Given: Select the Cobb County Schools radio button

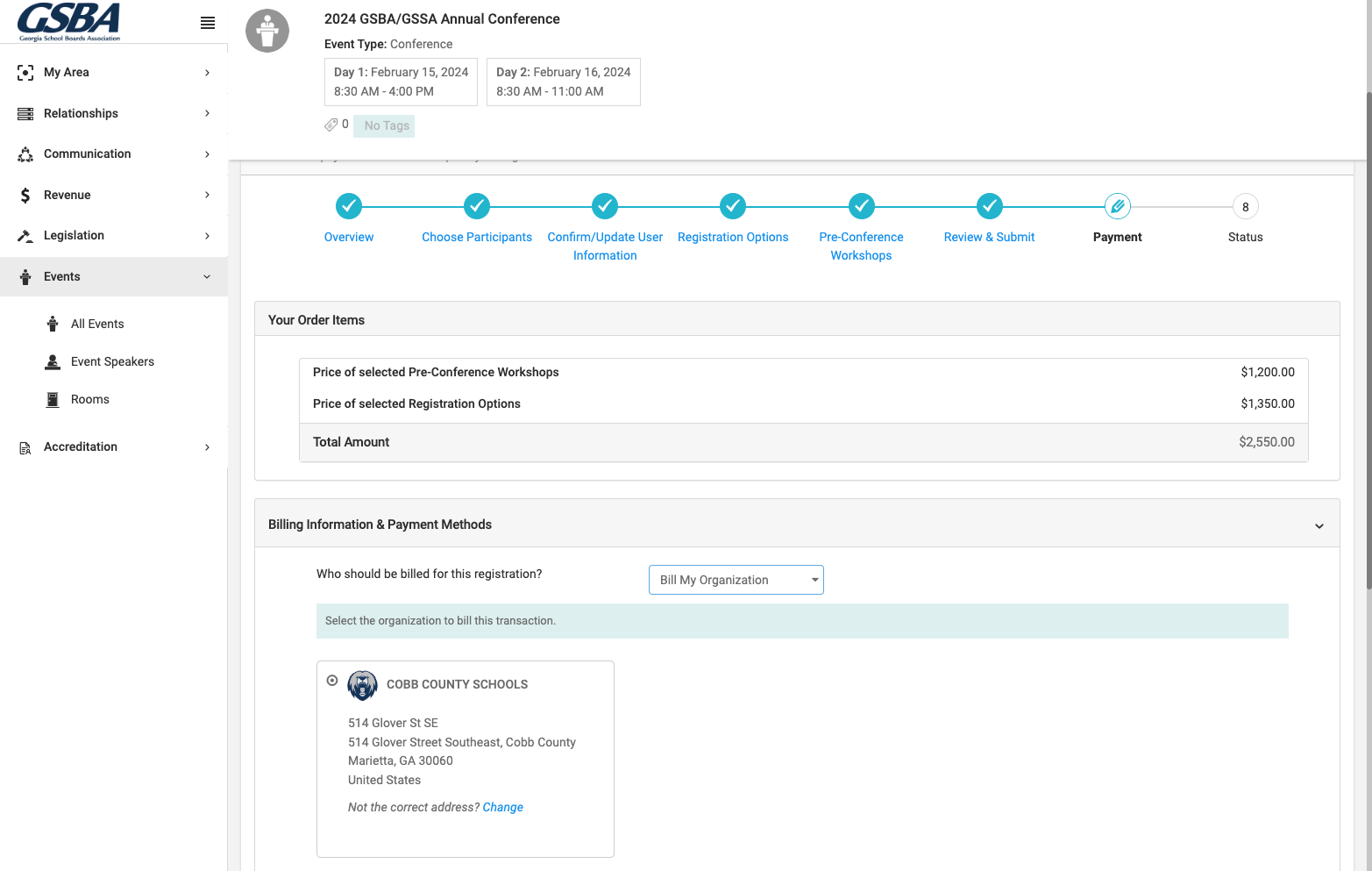Looking at the screenshot, I should [332, 681].
